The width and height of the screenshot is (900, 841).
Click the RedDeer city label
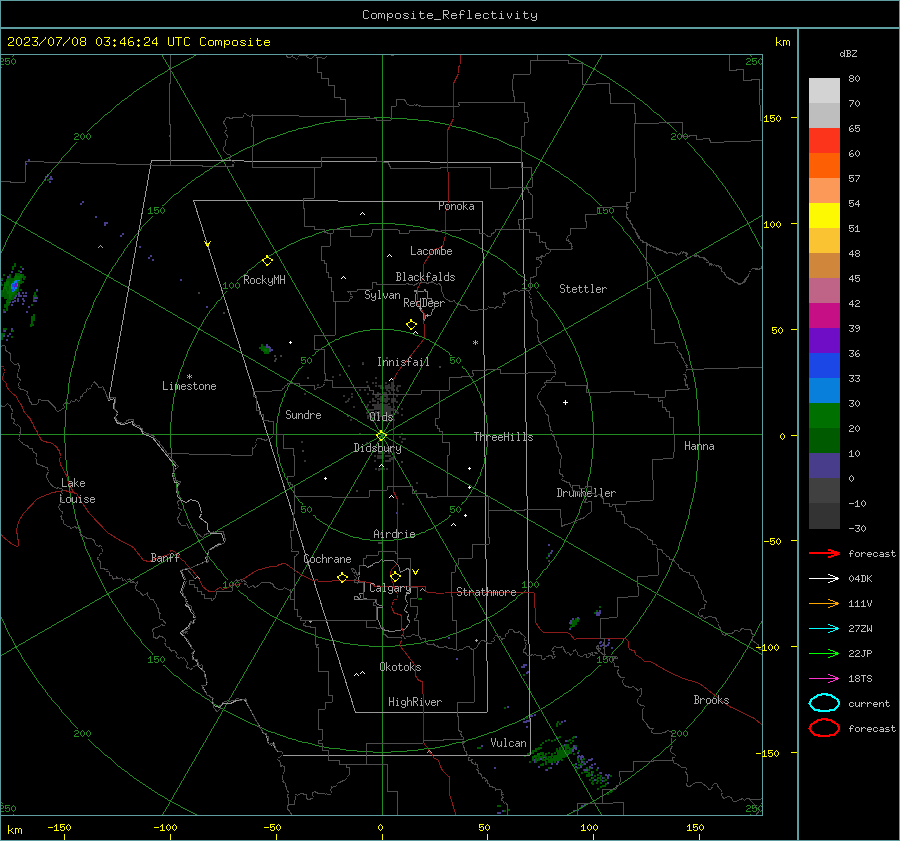click(x=424, y=303)
